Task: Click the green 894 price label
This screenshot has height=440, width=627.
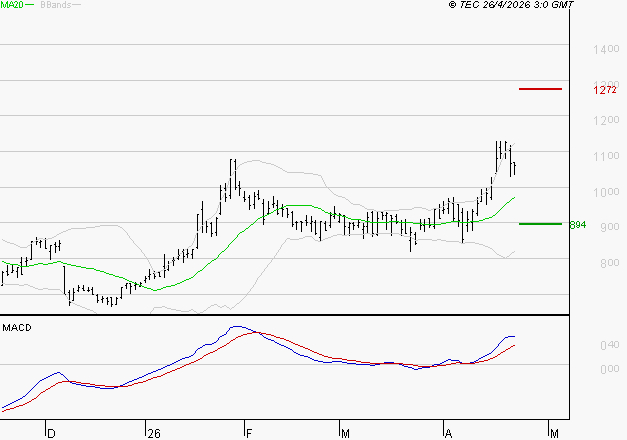Action: 577,224
